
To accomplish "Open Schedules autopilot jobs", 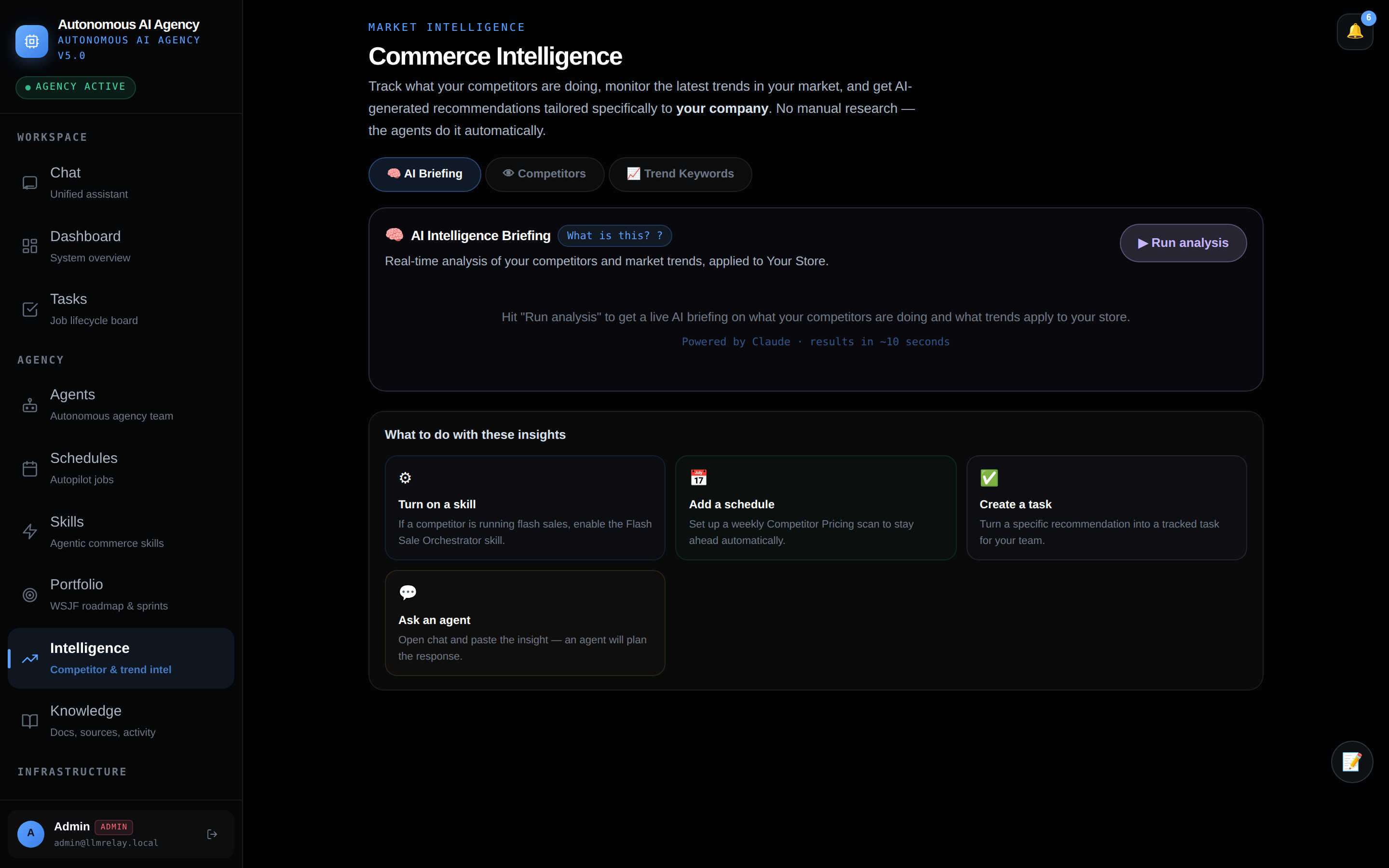I will [121, 468].
